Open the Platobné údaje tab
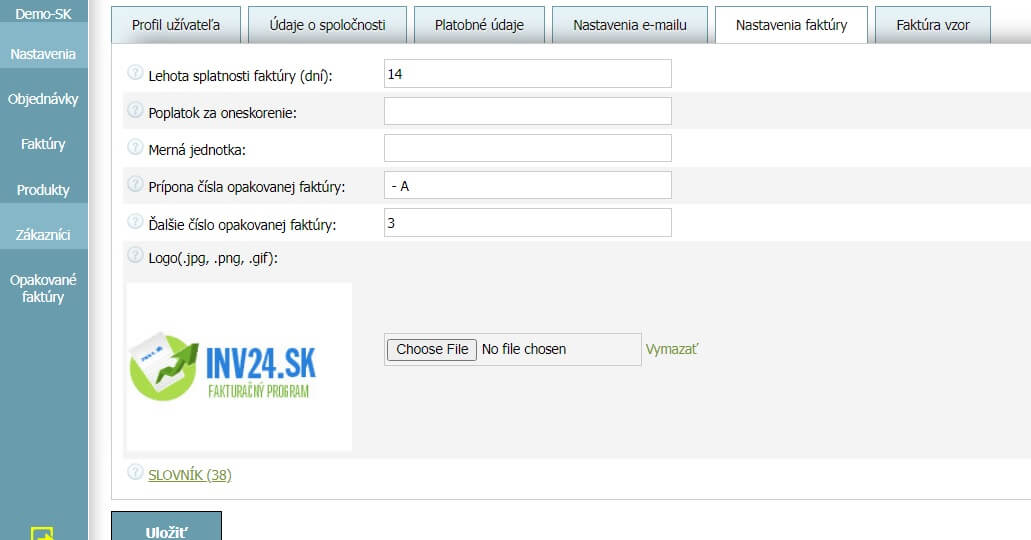Screen dimensions: 1031x540 (x=479, y=25)
